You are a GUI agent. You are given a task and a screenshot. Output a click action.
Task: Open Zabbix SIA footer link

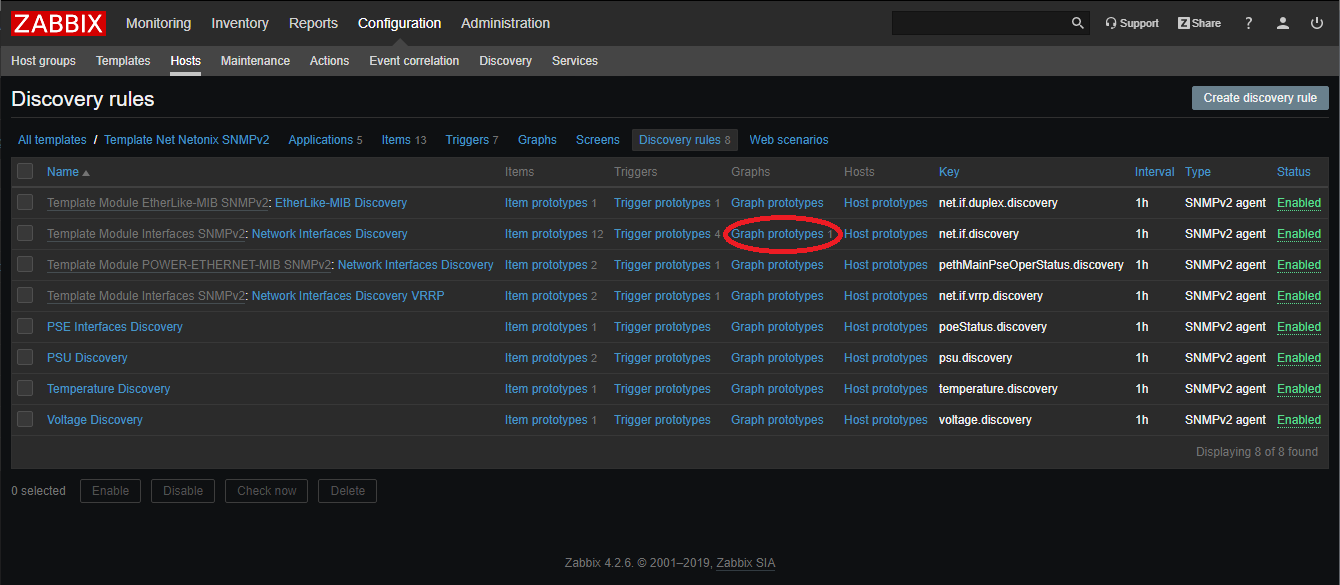[x=745, y=563]
